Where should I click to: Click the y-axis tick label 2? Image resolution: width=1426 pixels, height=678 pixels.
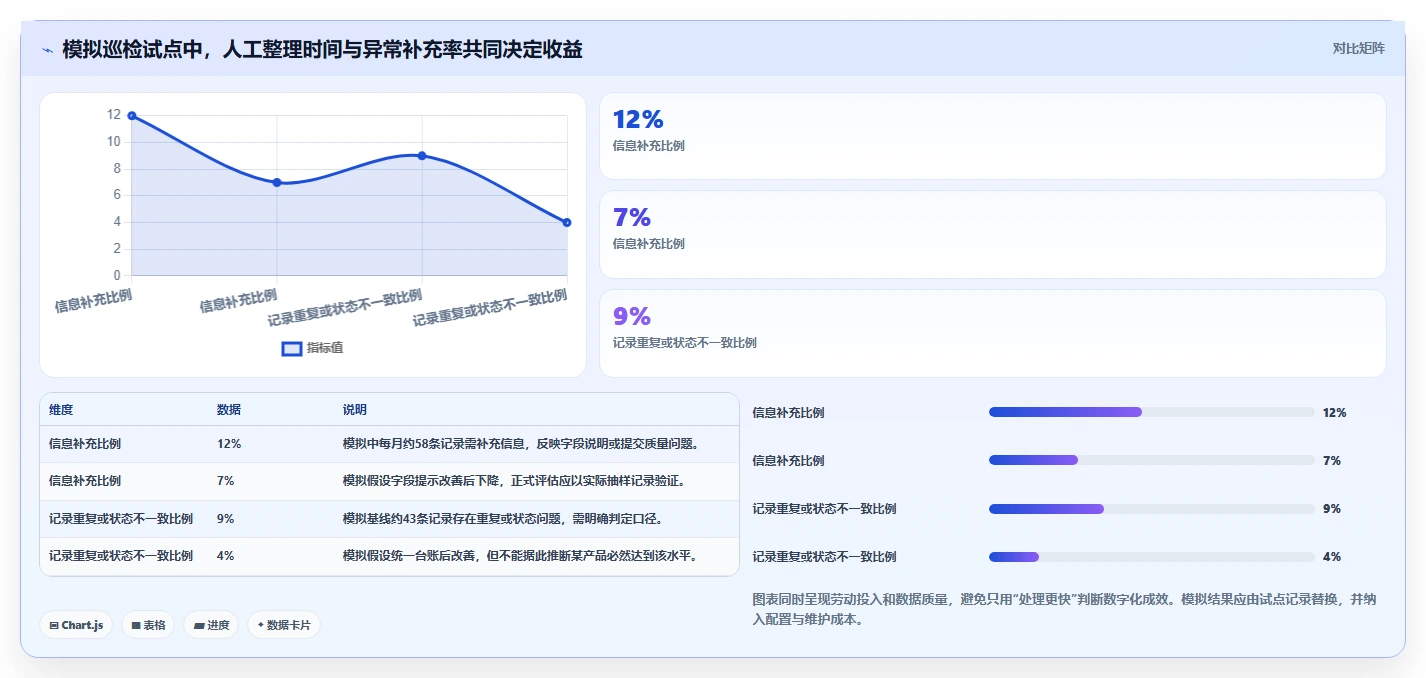(x=117, y=249)
